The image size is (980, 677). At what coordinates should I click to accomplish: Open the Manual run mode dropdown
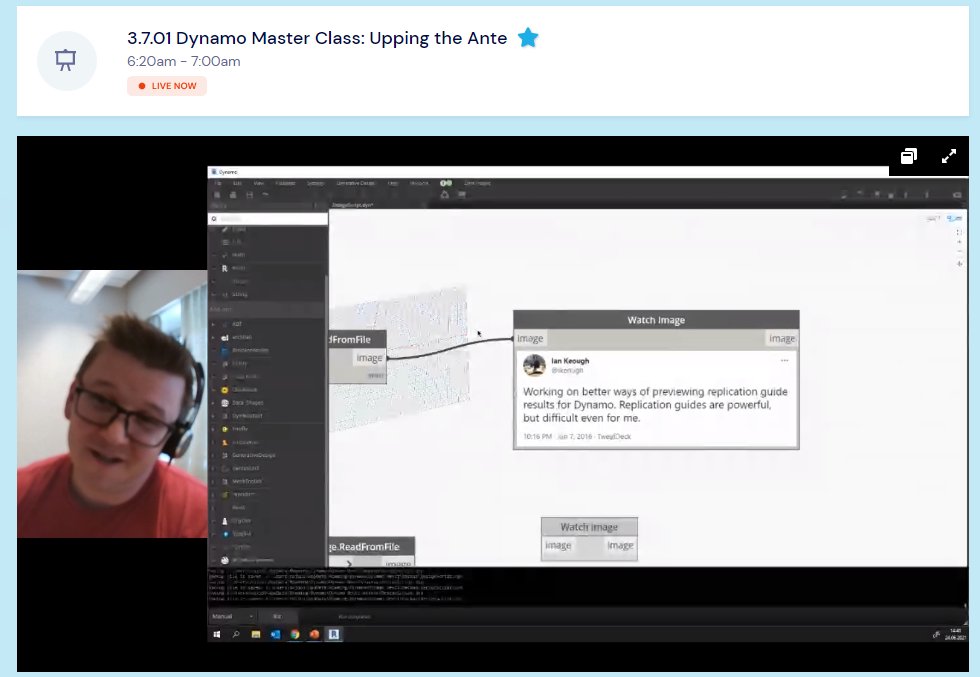pos(232,617)
